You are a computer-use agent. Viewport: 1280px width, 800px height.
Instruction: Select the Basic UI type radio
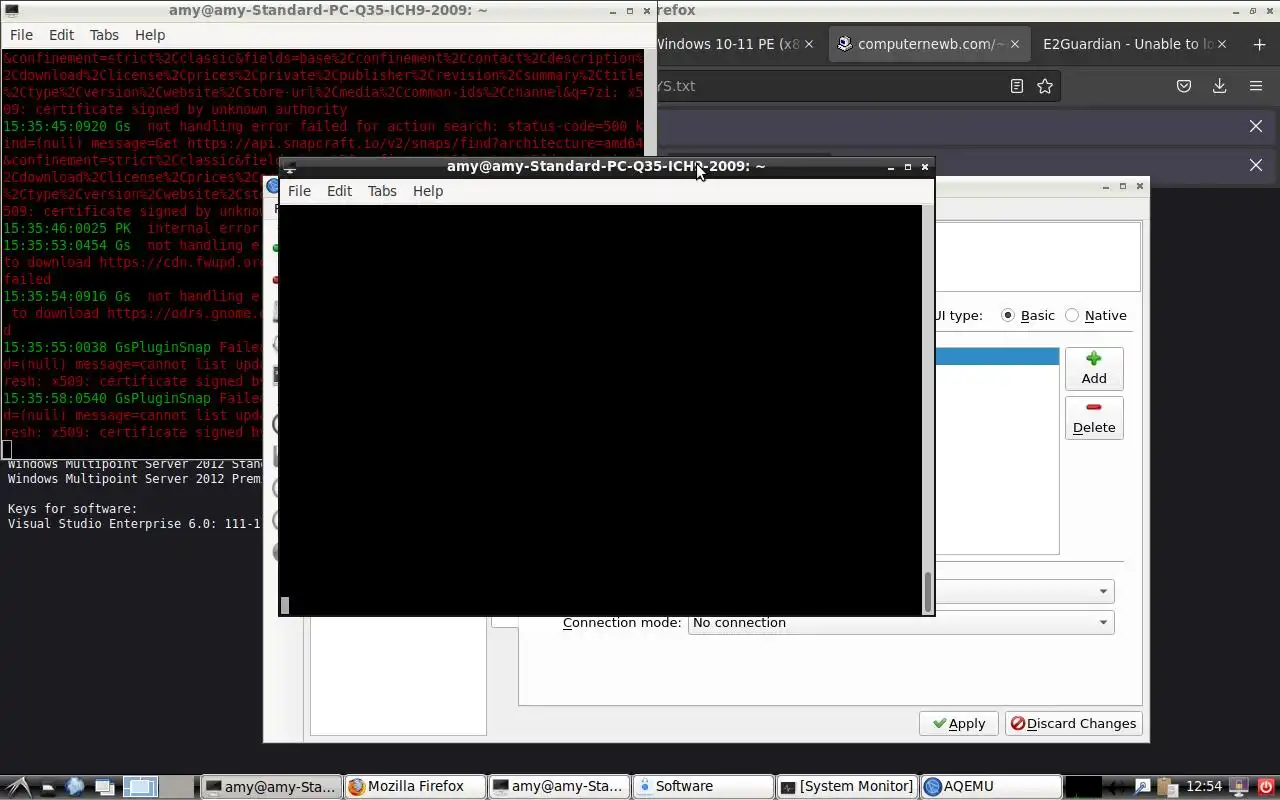coord(1008,315)
